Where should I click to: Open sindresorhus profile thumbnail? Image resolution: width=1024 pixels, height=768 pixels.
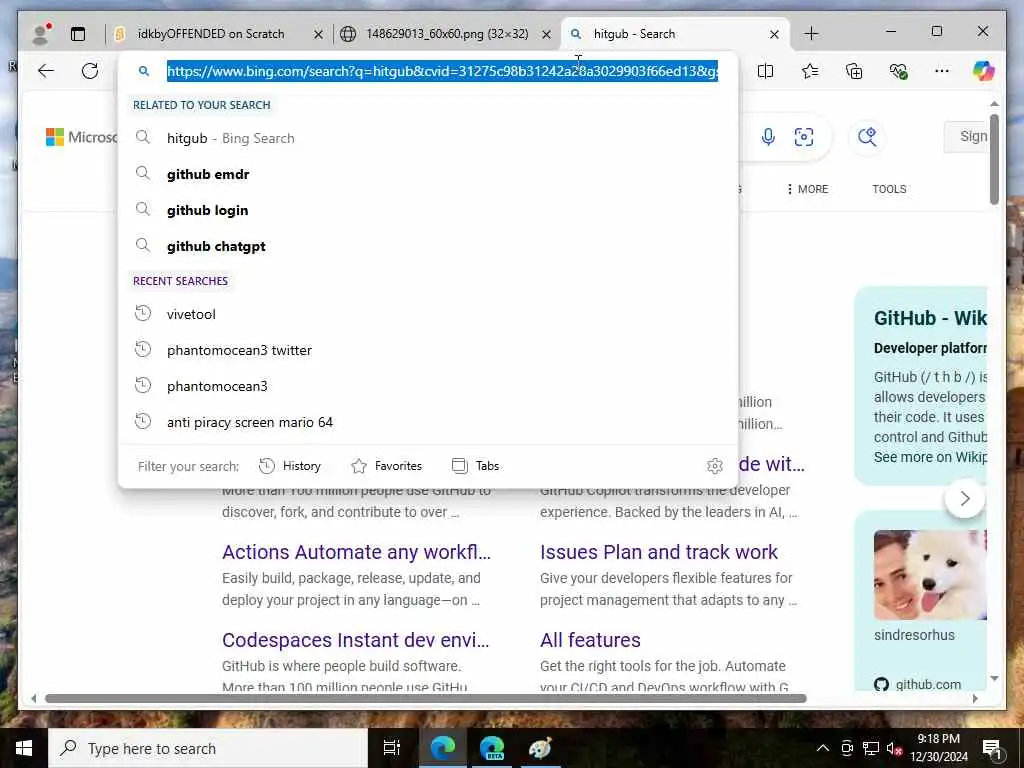click(x=930, y=575)
